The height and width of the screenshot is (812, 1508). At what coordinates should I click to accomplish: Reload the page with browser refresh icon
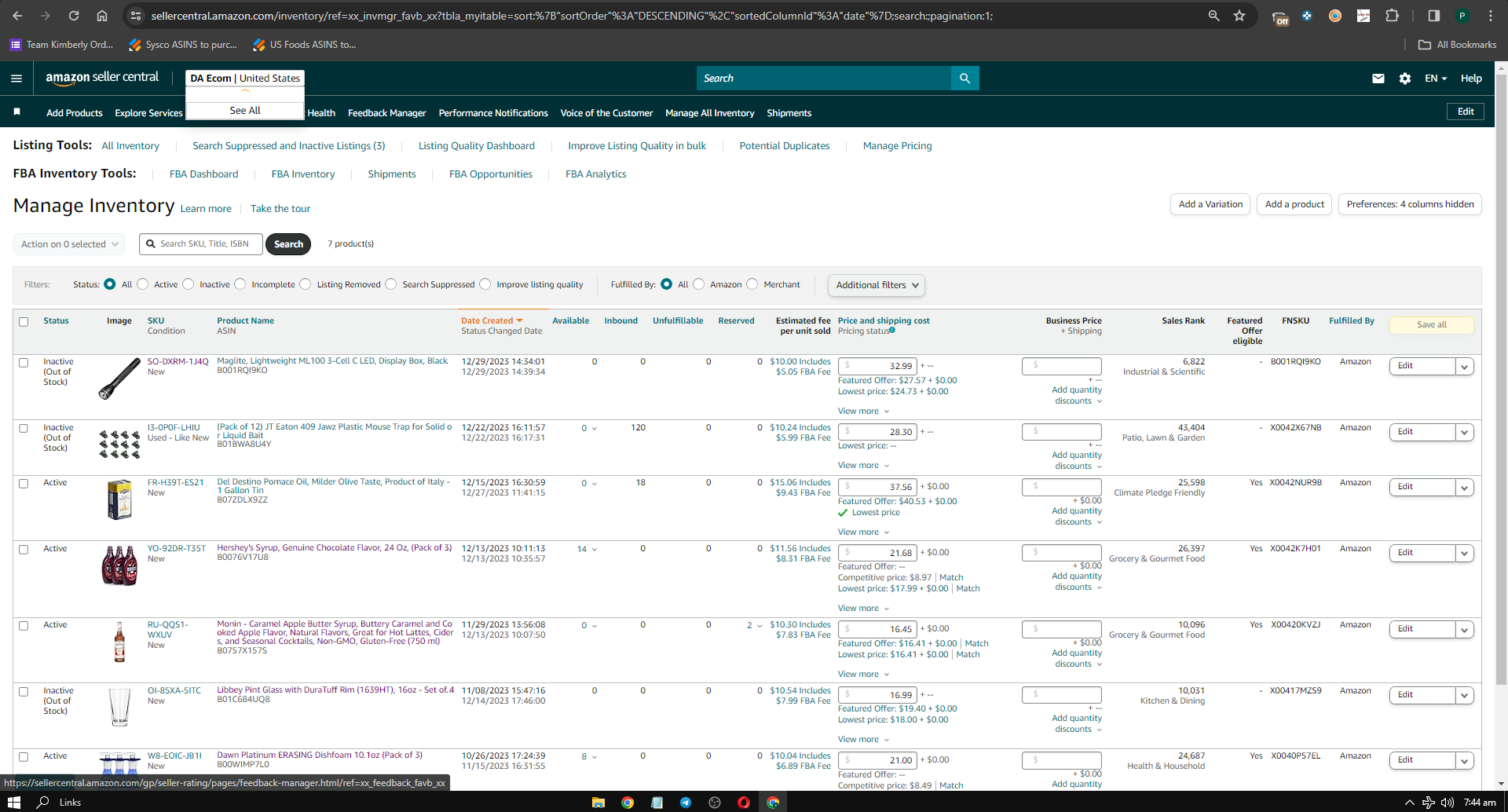74,16
